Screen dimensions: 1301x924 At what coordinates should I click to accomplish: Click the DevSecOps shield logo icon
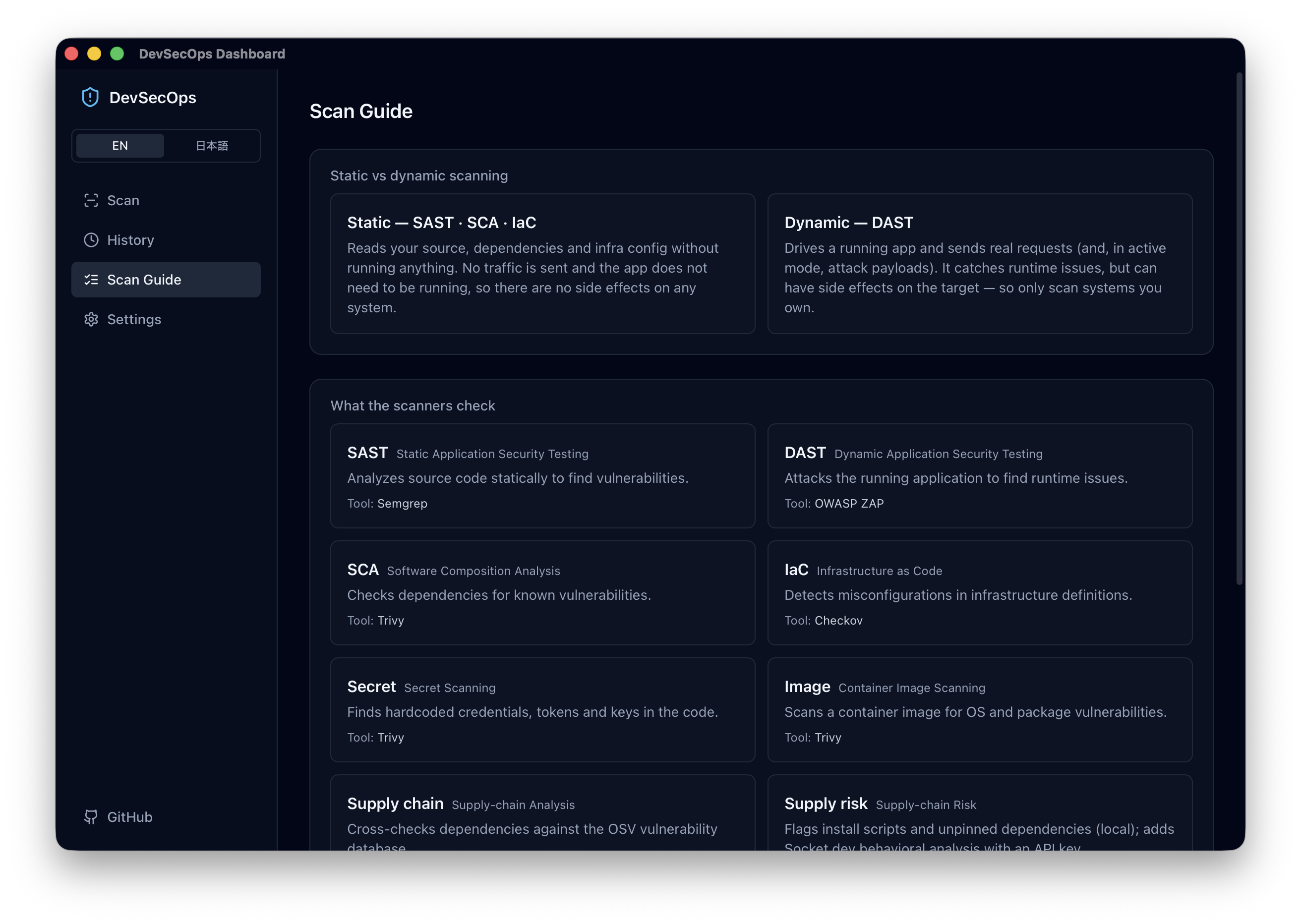(90, 97)
